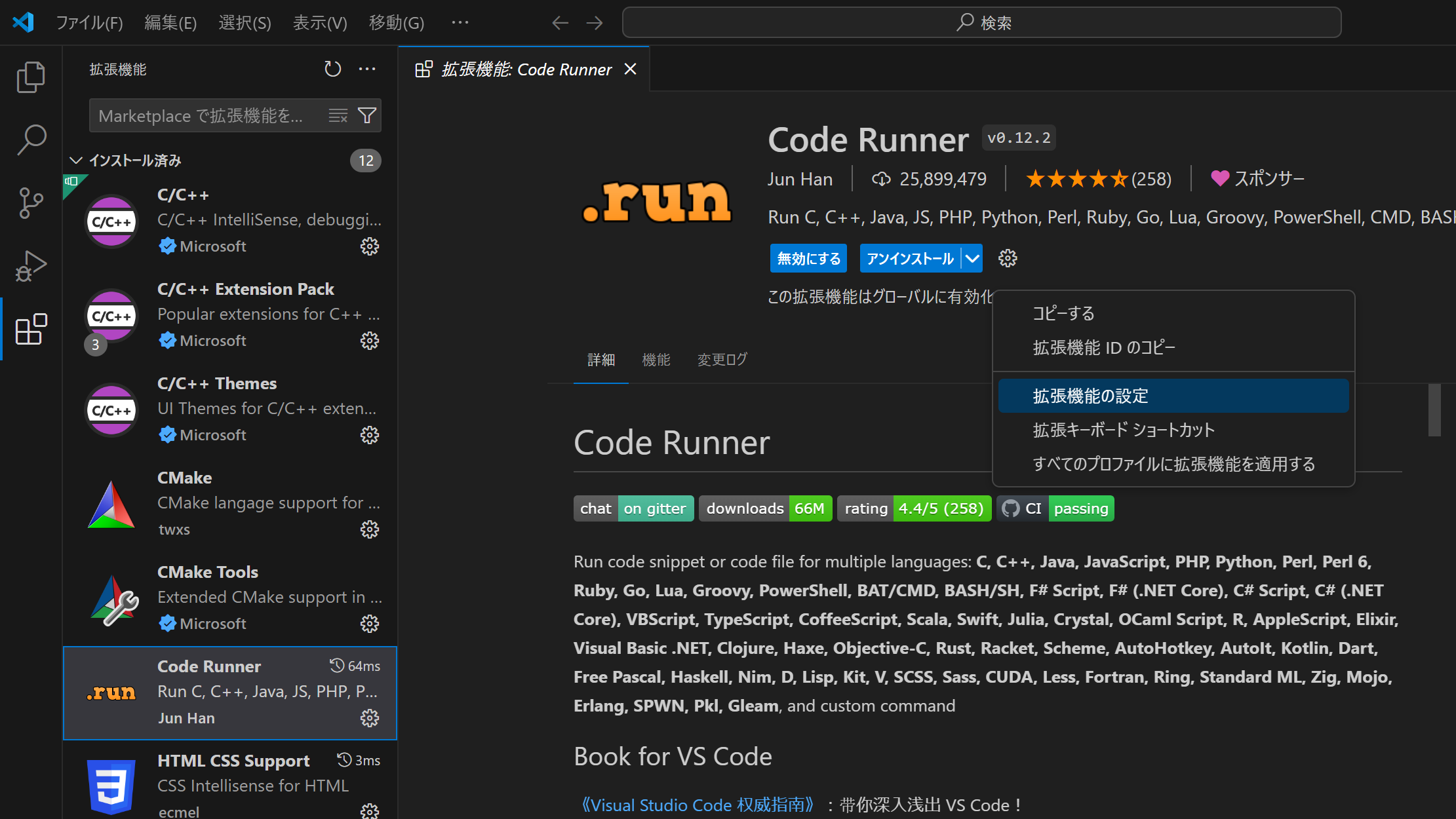Close the Code Runner extension tab

click(630, 69)
